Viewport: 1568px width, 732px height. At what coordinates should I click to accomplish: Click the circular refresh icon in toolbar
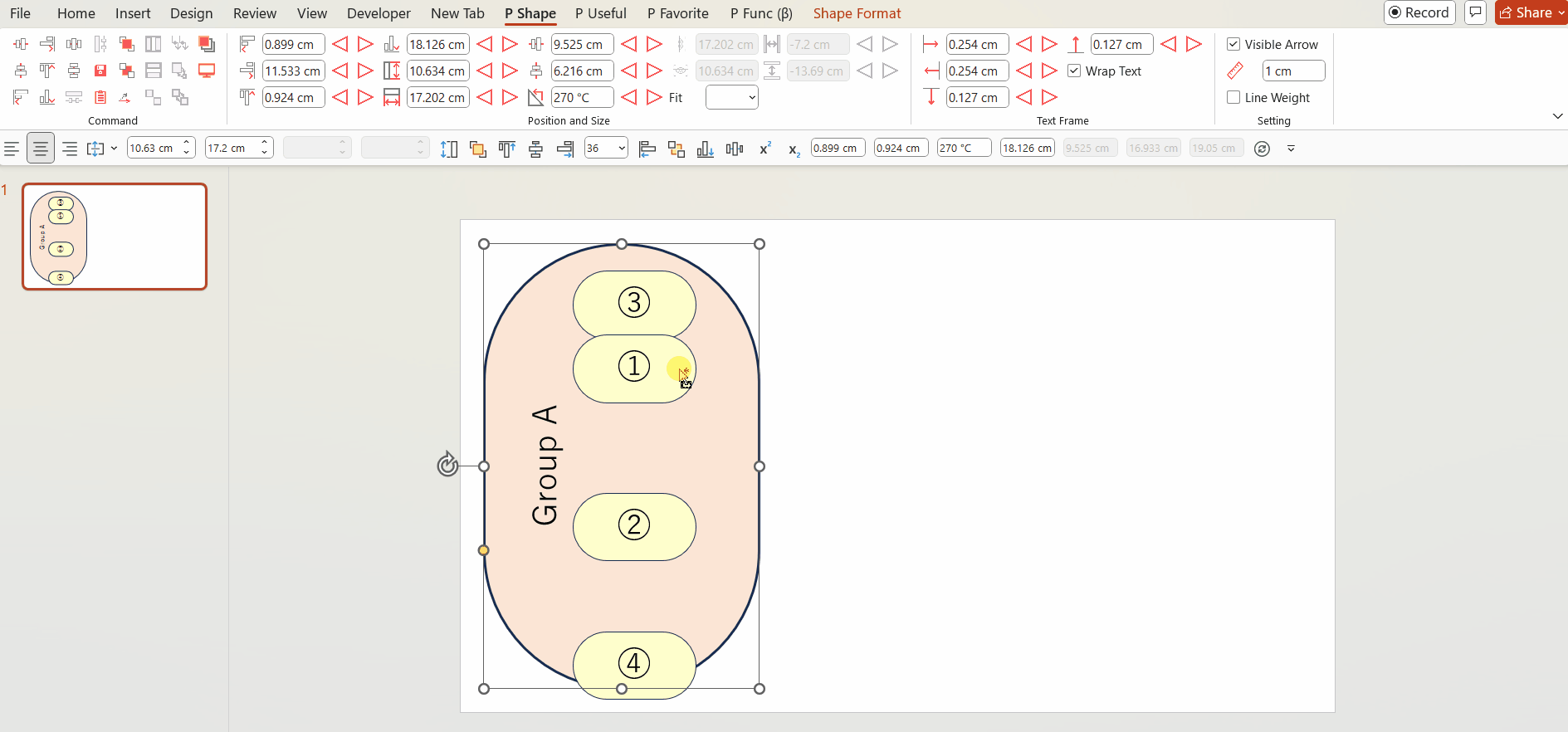(1262, 149)
